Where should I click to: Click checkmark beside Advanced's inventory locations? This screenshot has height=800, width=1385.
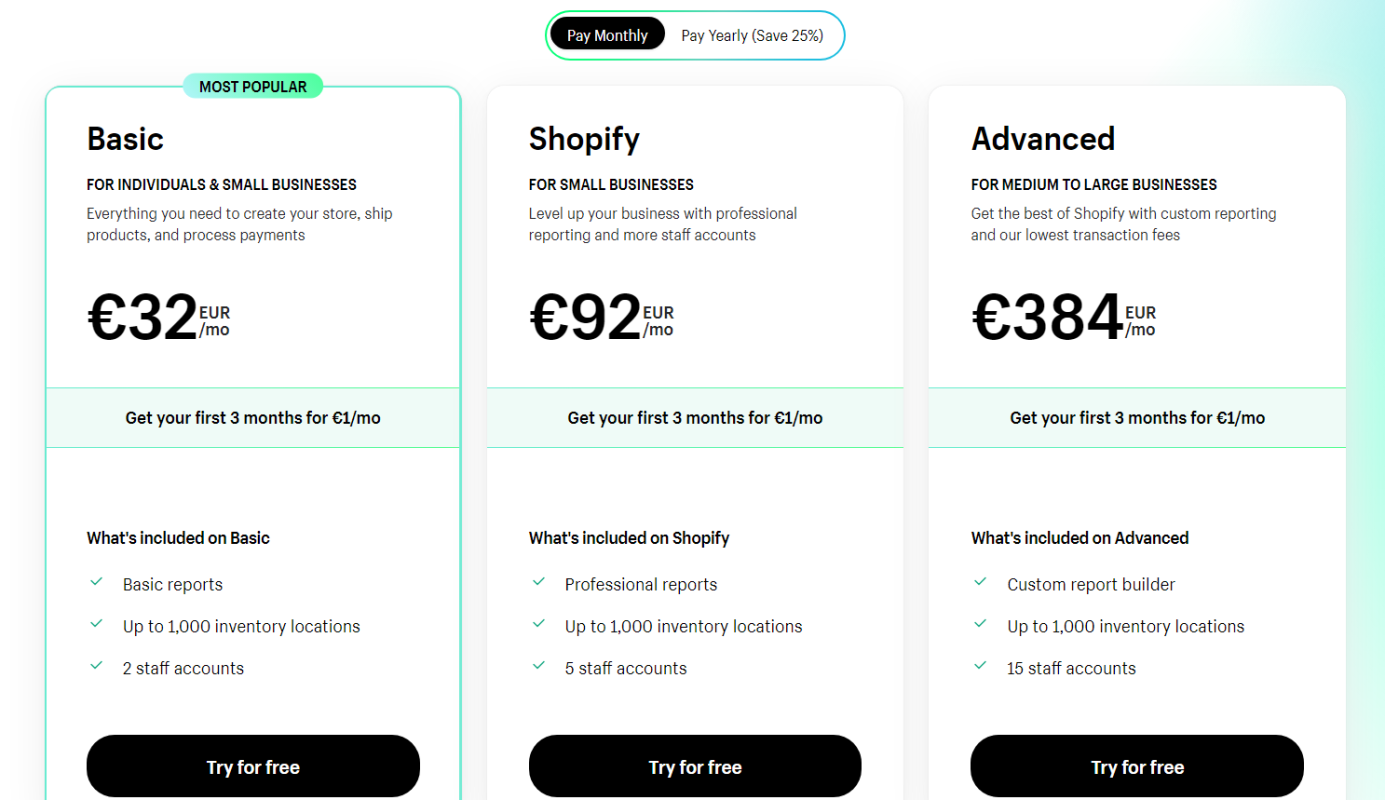[981, 624]
